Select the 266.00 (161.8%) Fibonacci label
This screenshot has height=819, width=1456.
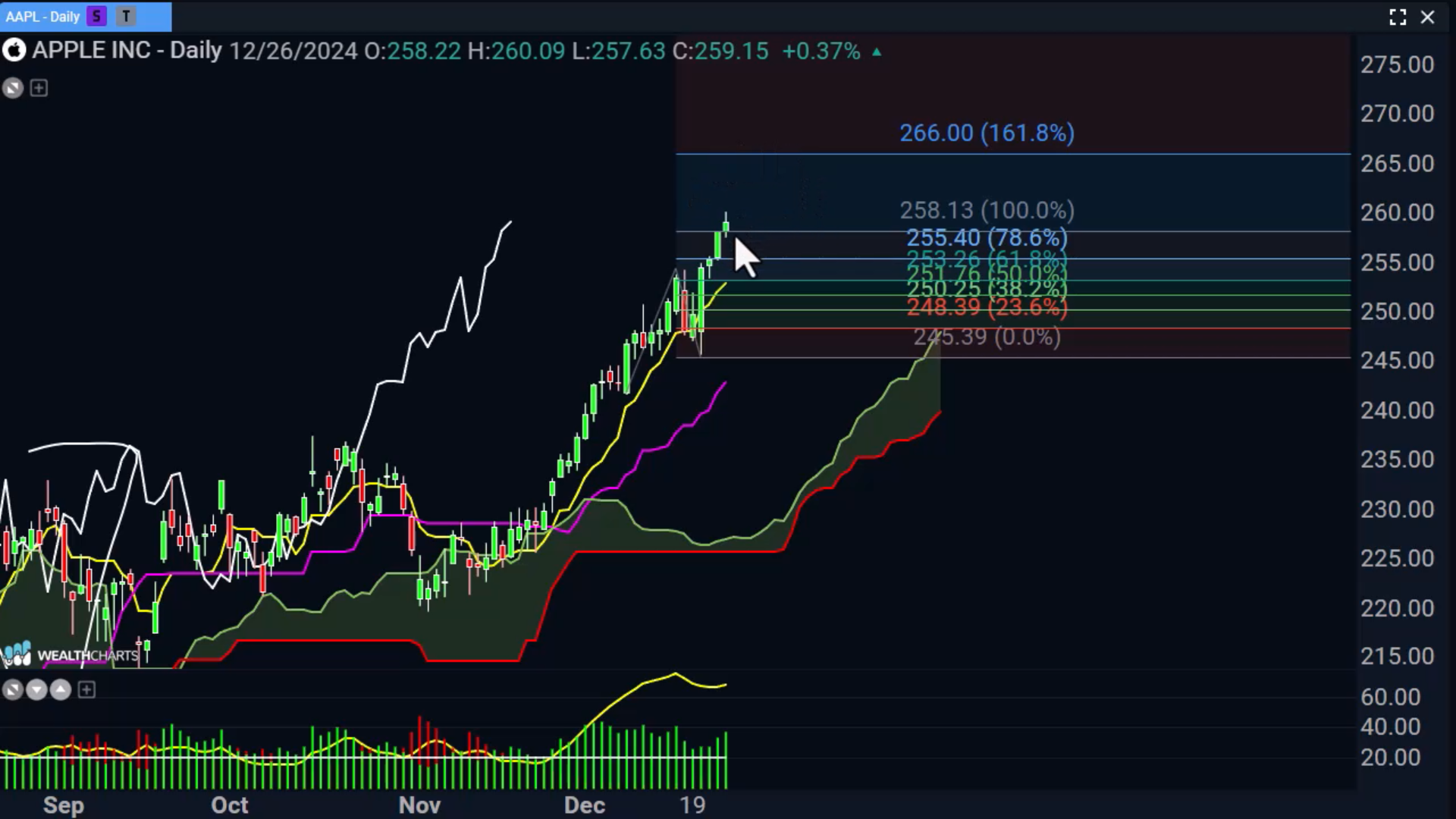pos(987,133)
